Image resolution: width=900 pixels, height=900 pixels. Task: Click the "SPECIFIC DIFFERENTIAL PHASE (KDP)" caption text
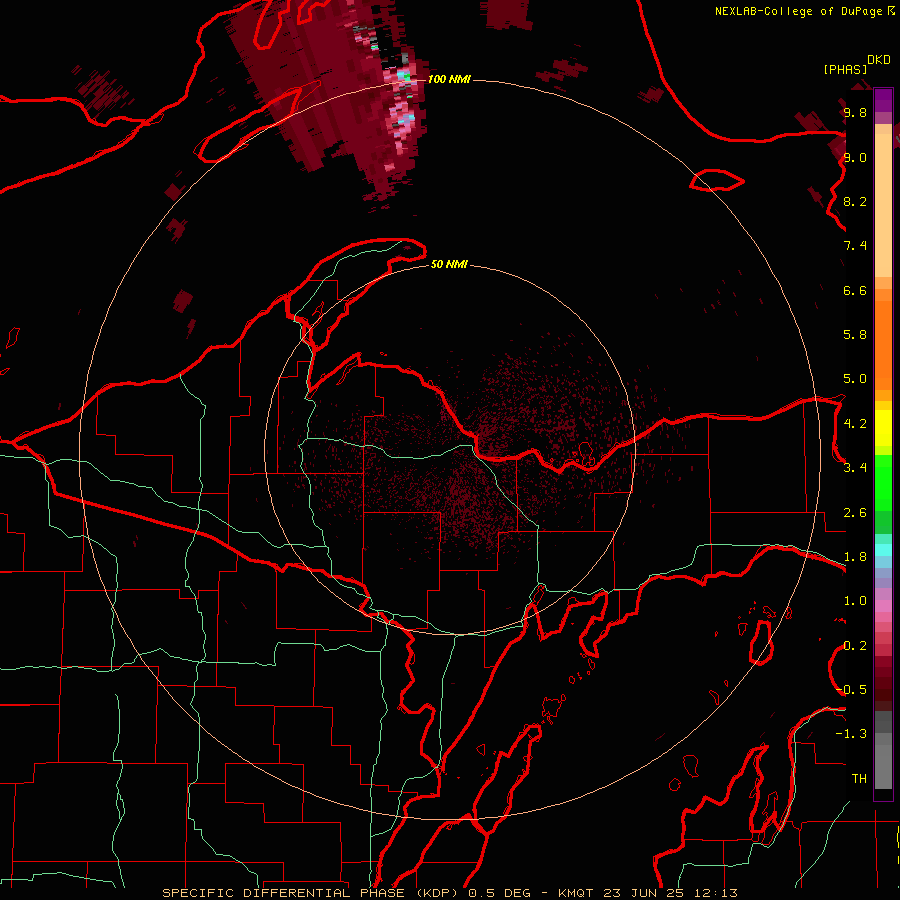(312, 893)
